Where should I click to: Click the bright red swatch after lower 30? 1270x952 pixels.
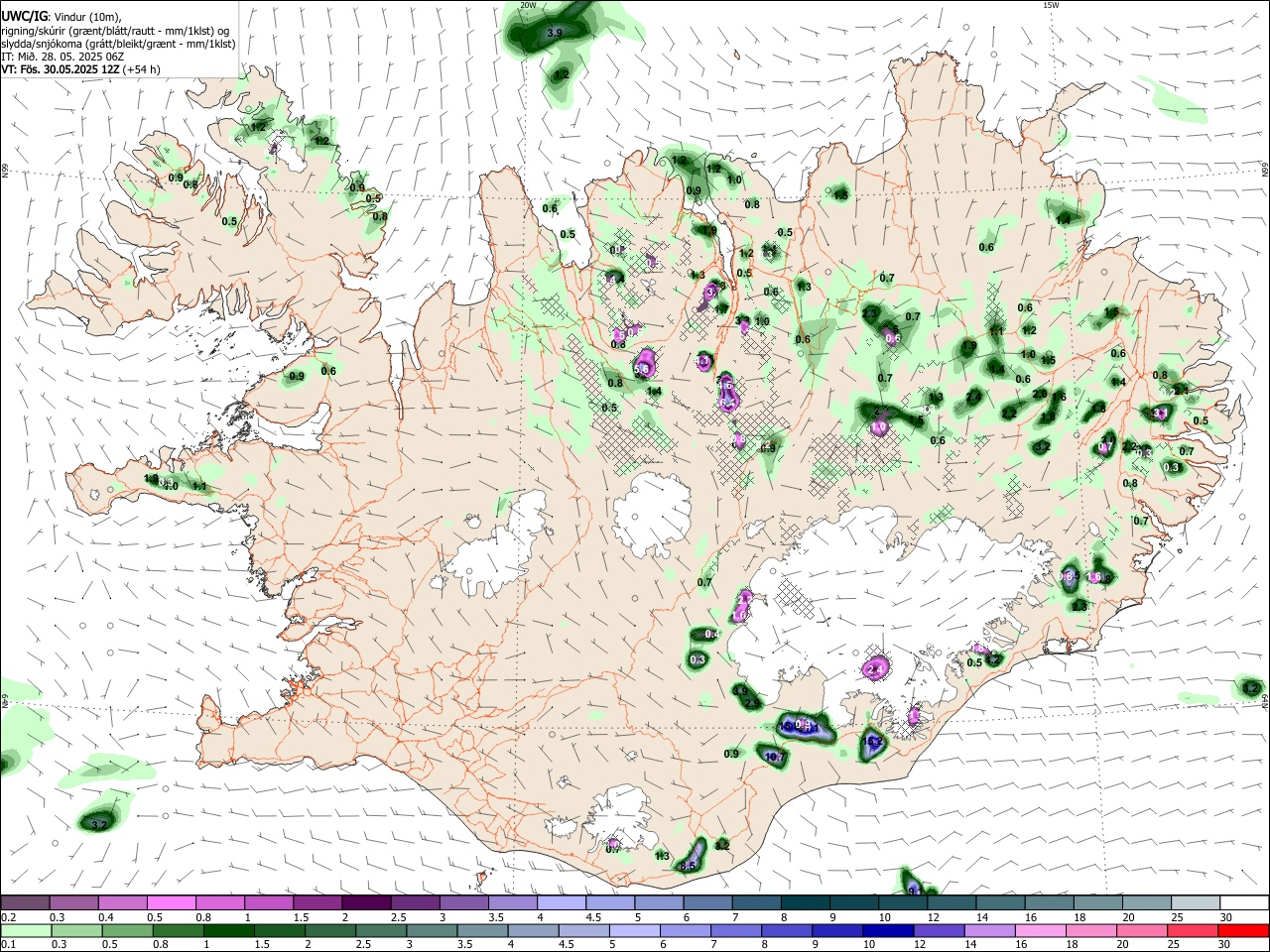click(x=1241, y=930)
